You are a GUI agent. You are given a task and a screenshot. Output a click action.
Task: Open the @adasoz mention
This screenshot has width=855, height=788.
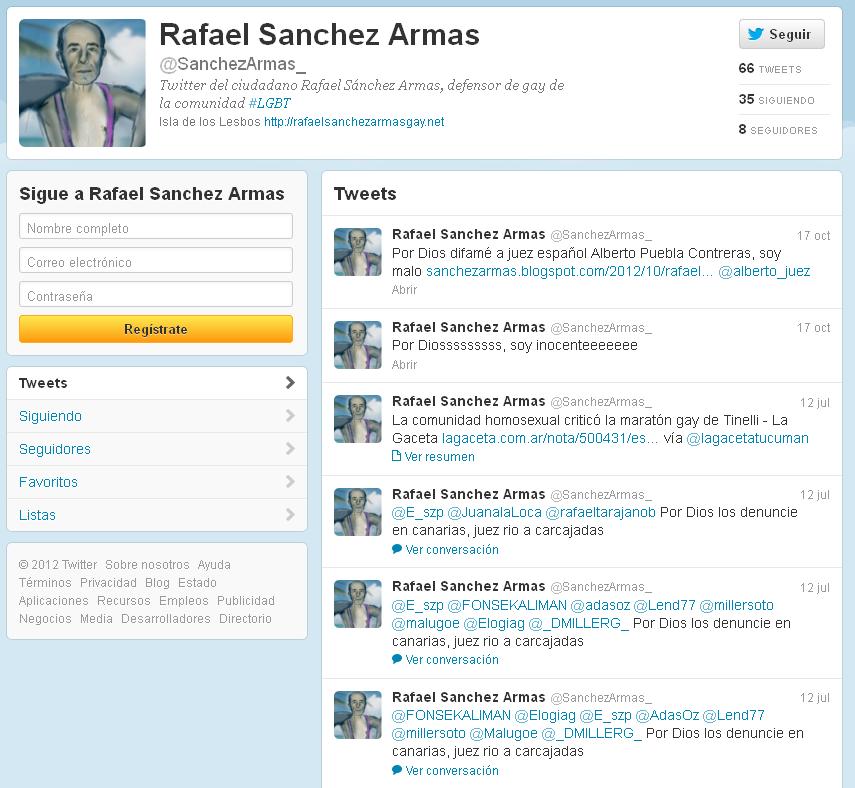click(600, 605)
